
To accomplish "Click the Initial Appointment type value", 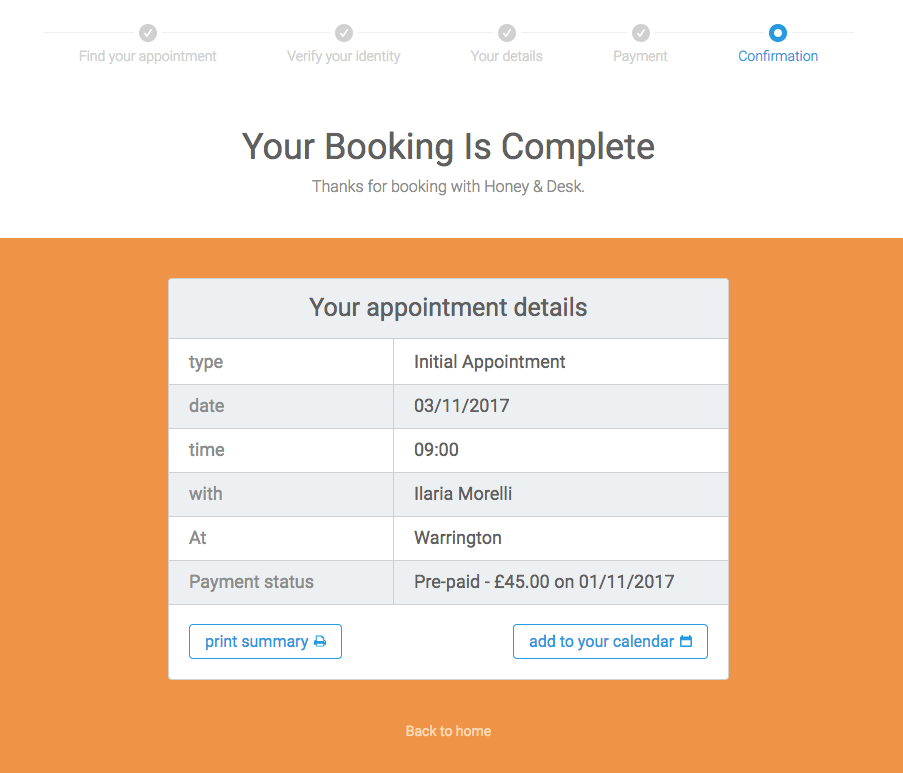I will pyautogui.click(x=490, y=362).
